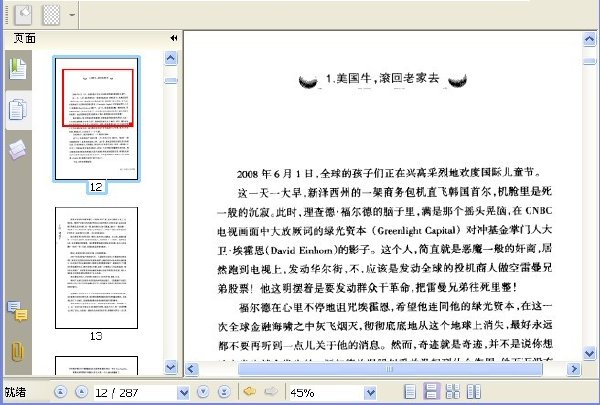Screen dimensions: 600x405
Task: Go to first page button
Action: coord(60,392)
